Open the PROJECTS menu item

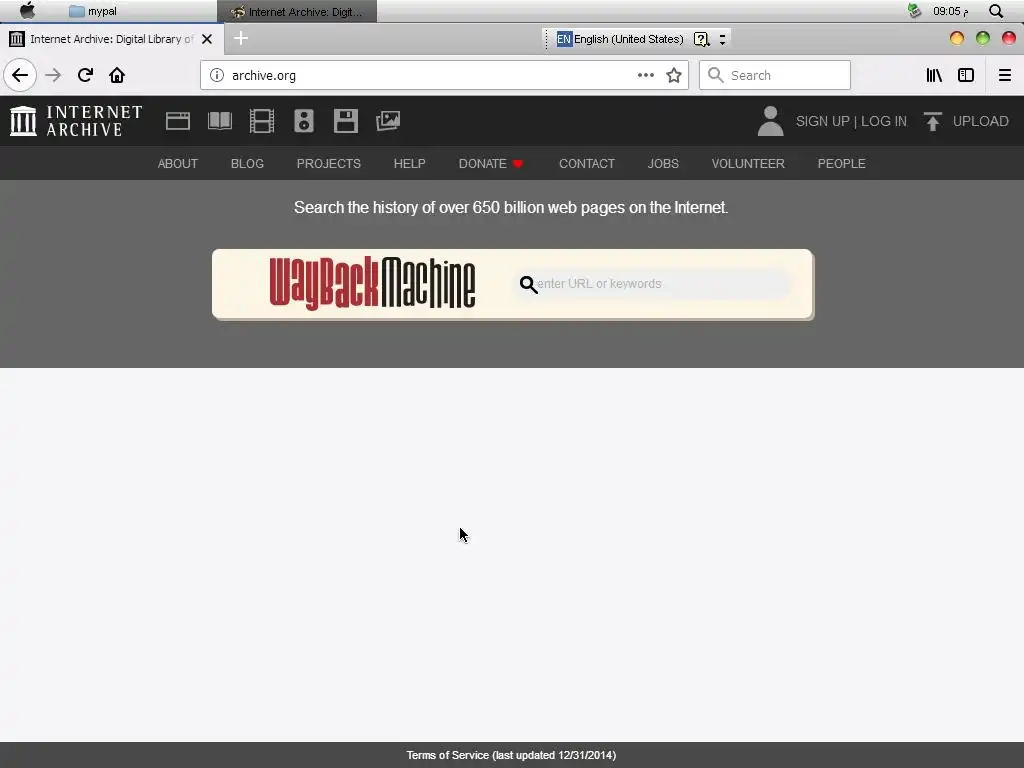point(328,164)
